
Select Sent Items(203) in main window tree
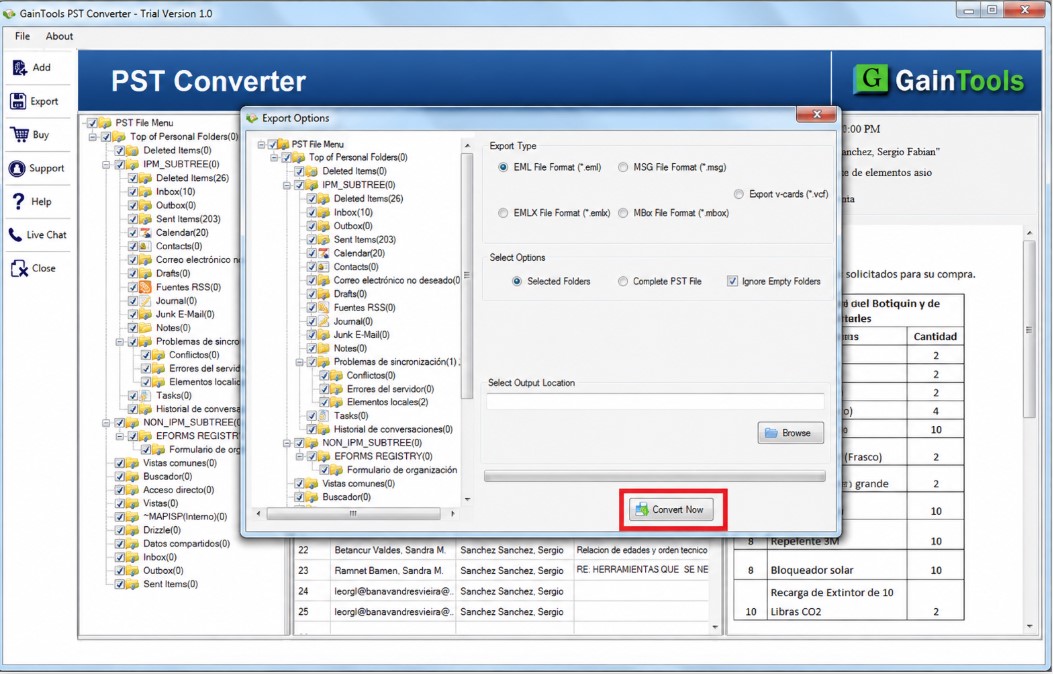point(188,219)
